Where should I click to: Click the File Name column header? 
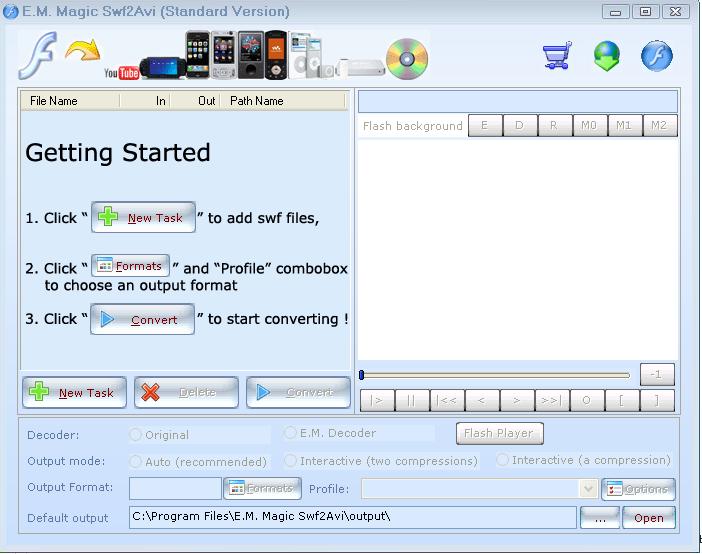click(x=70, y=101)
